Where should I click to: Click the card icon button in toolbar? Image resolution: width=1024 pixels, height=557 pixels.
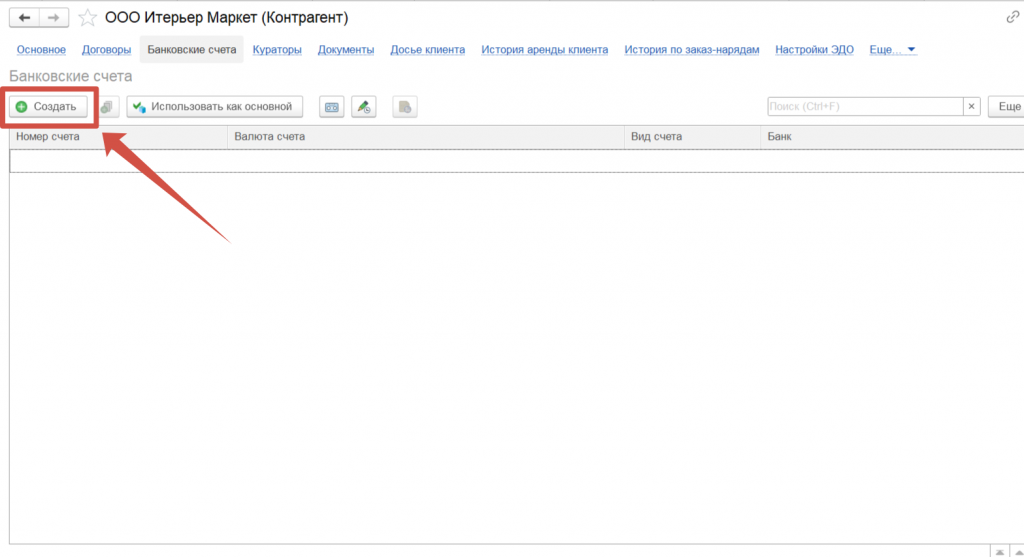point(332,107)
